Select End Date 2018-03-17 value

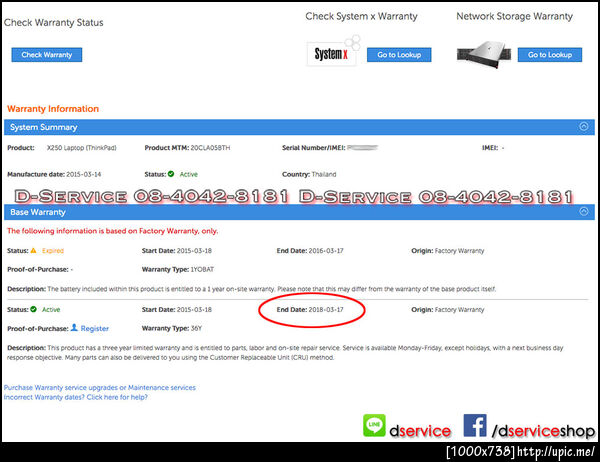click(326, 309)
